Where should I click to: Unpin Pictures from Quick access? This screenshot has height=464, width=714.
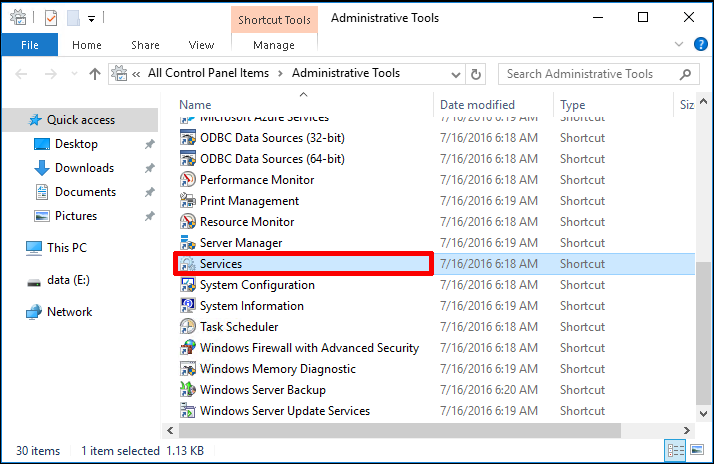(x=149, y=216)
